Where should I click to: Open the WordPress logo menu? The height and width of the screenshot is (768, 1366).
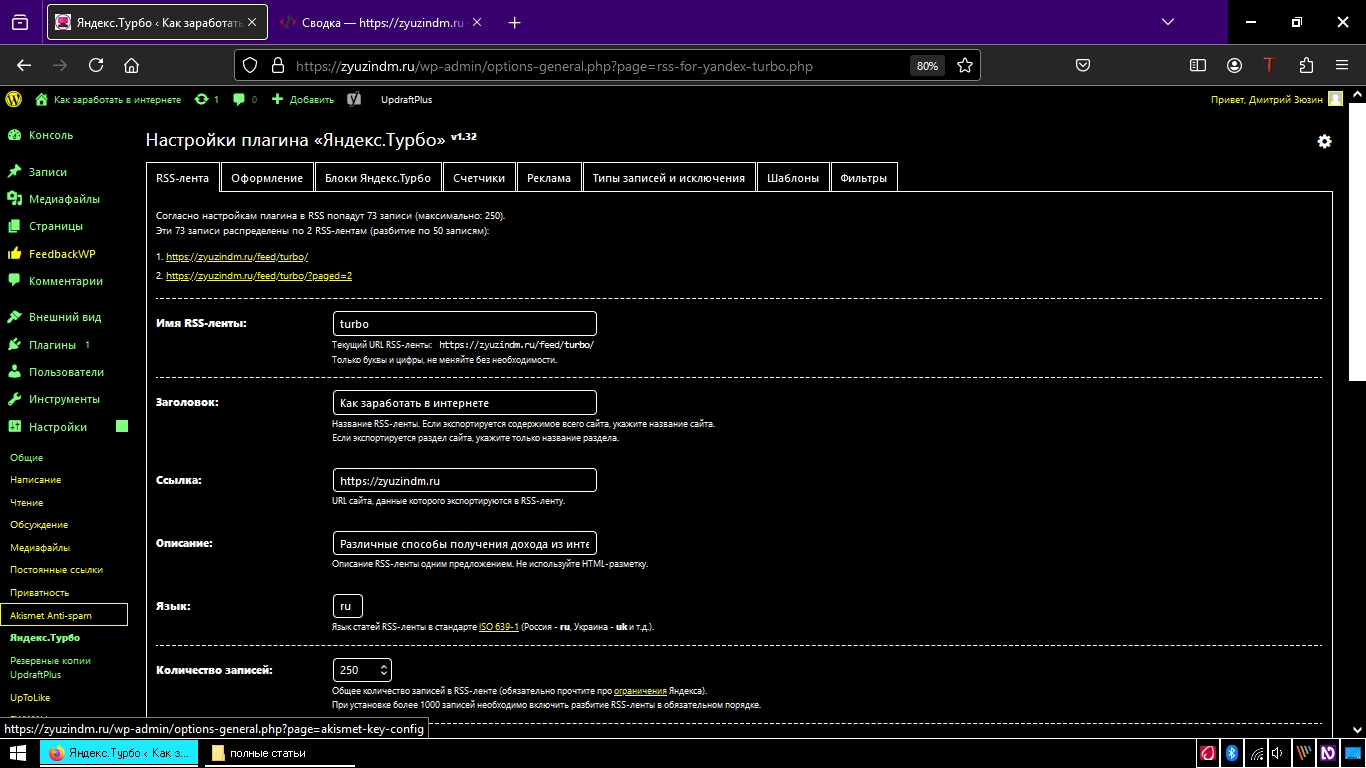pyautogui.click(x=14, y=99)
